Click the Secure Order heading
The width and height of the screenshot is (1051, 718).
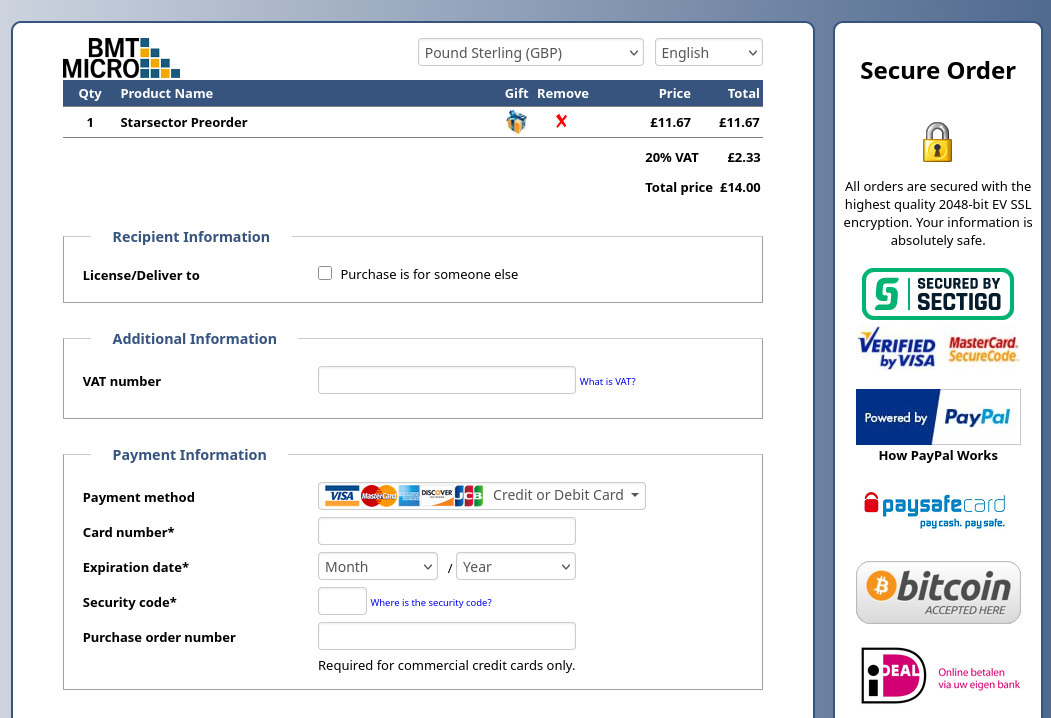(938, 70)
